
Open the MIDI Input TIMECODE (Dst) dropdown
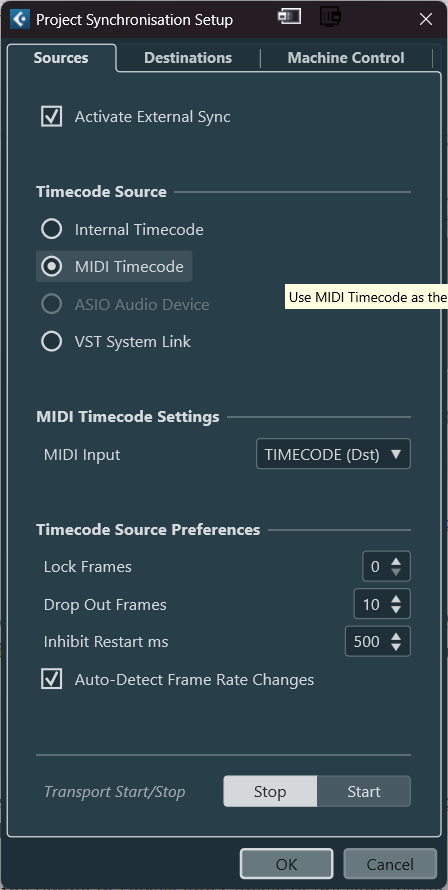(333, 454)
